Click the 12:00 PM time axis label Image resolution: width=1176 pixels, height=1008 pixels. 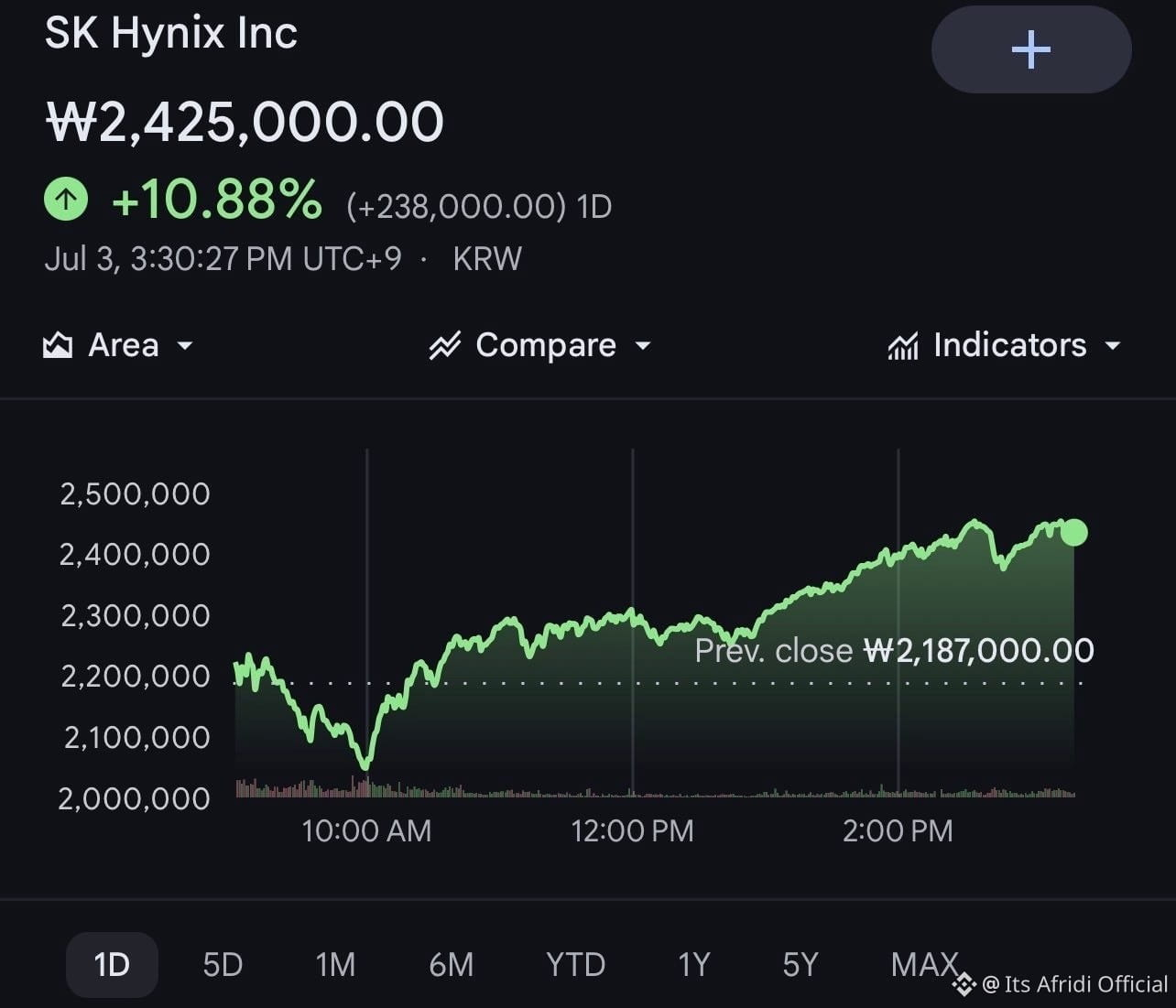[632, 830]
